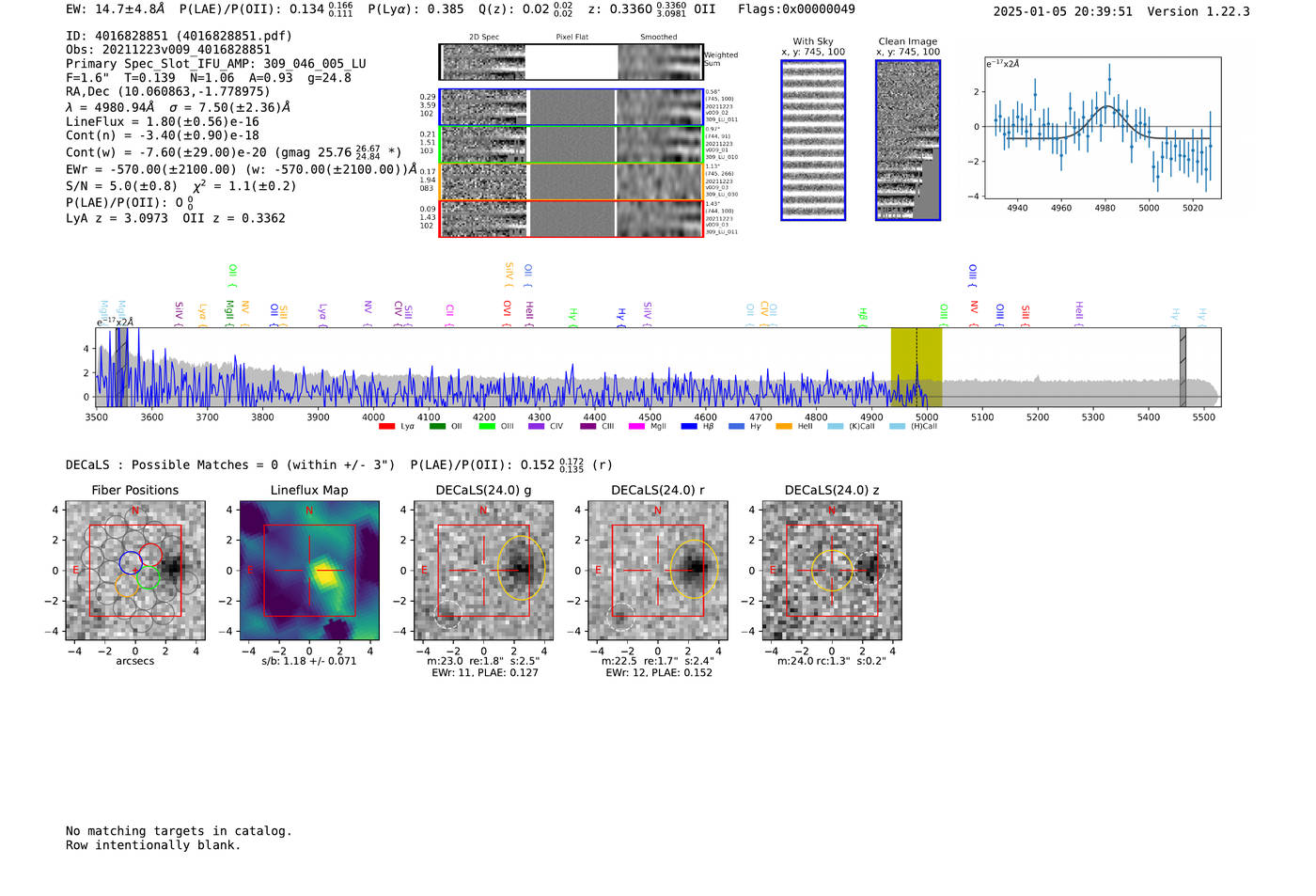Click the 2D Spec column header
1316x896 pixels.
484,38
